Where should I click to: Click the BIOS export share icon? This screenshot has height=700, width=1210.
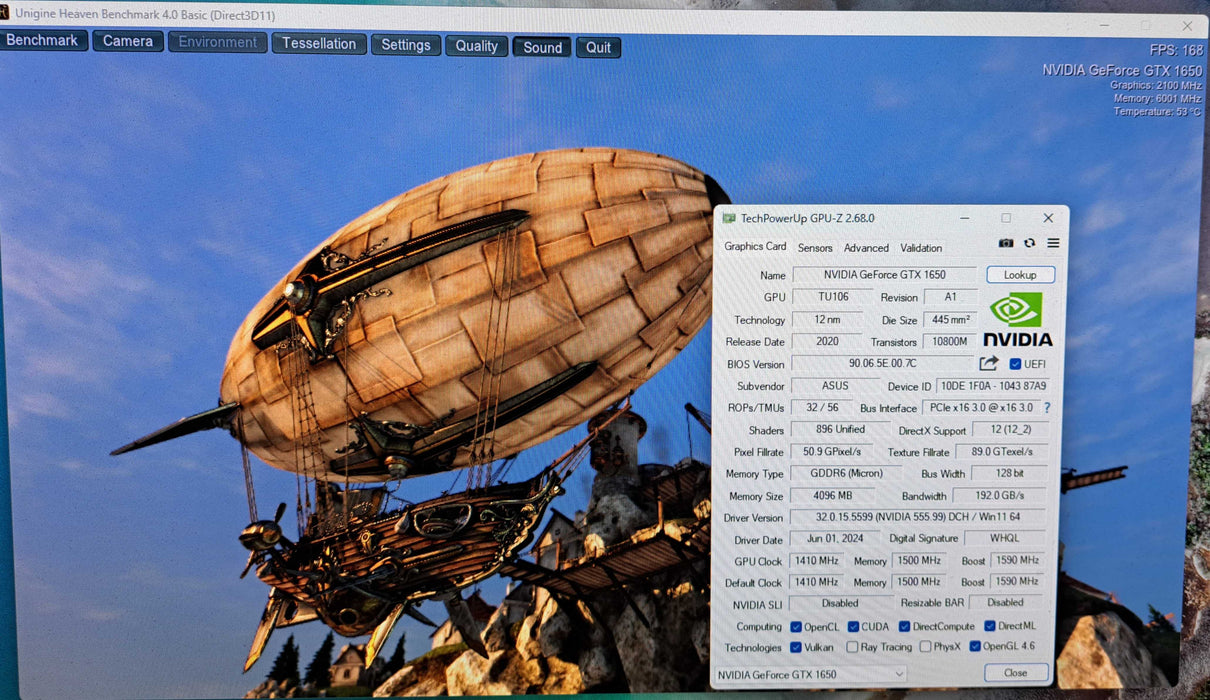click(x=989, y=364)
